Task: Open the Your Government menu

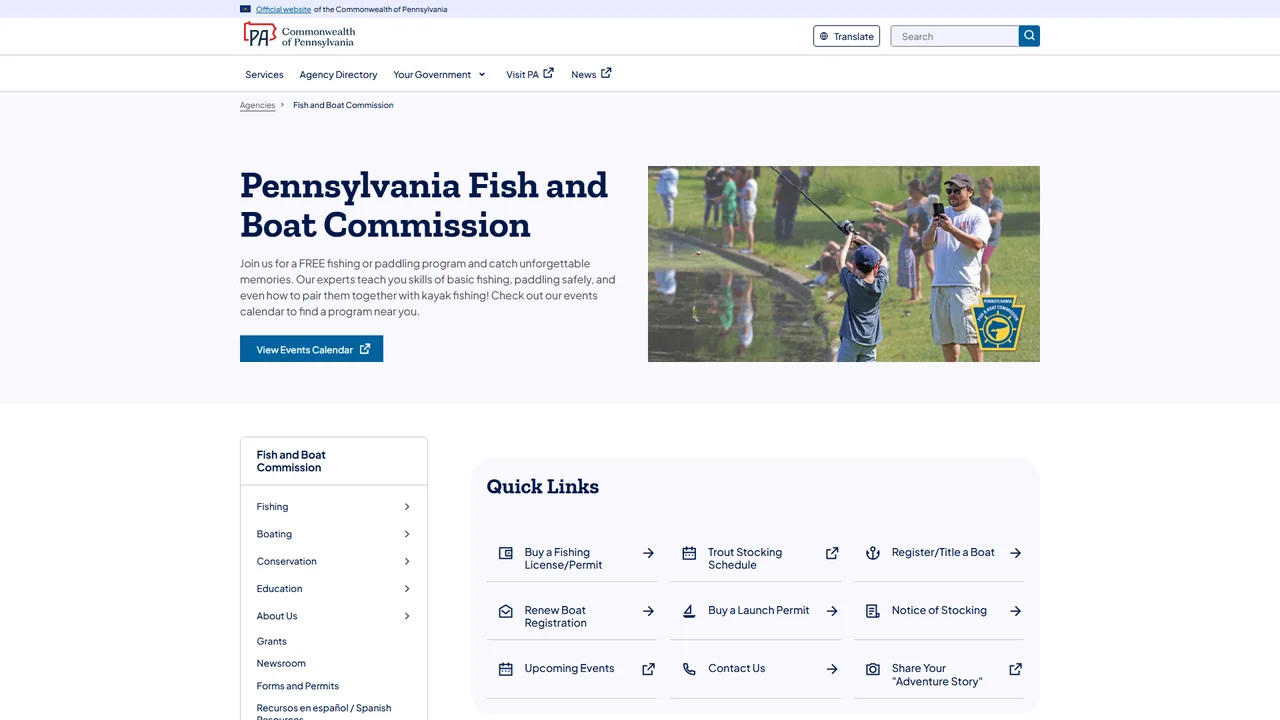Action: (x=432, y=75)
